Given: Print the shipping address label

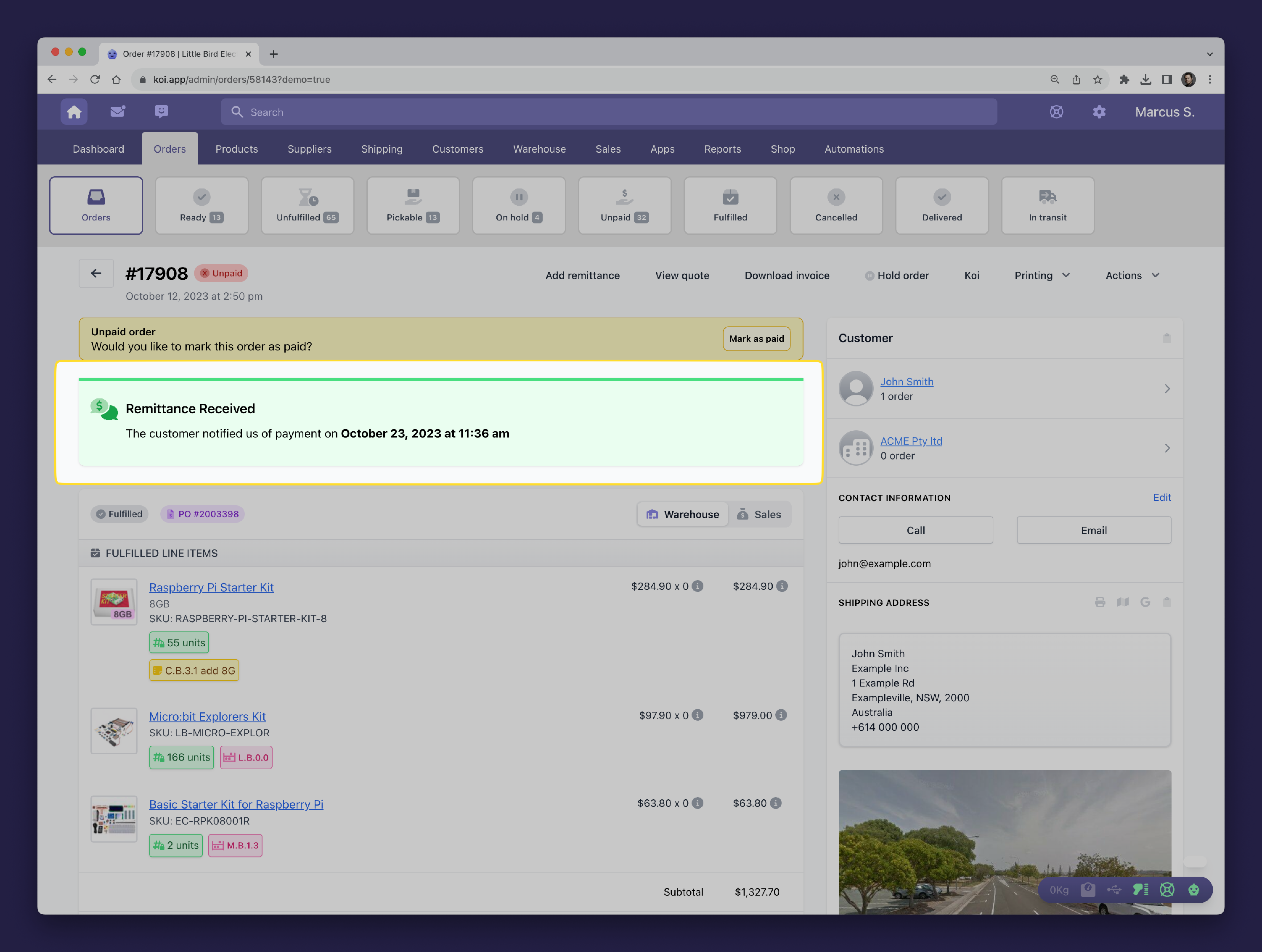Looking at the screenshot, I should [1100, 602].
